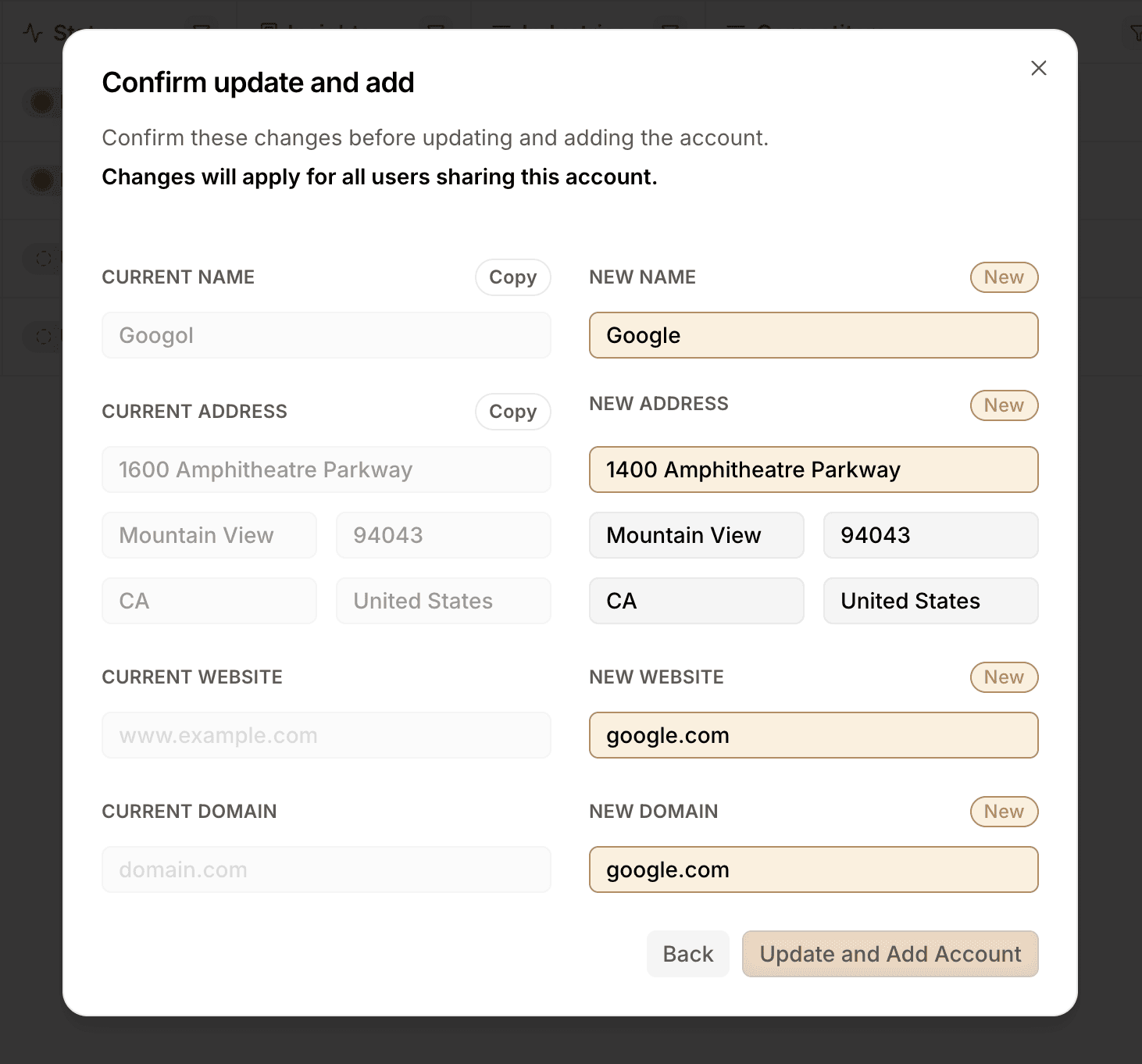Image resolution: width=1142 pixels, height=1064 pixels.
Task: Click the new zip code 94043 field
Action: [x=930, y=535]
